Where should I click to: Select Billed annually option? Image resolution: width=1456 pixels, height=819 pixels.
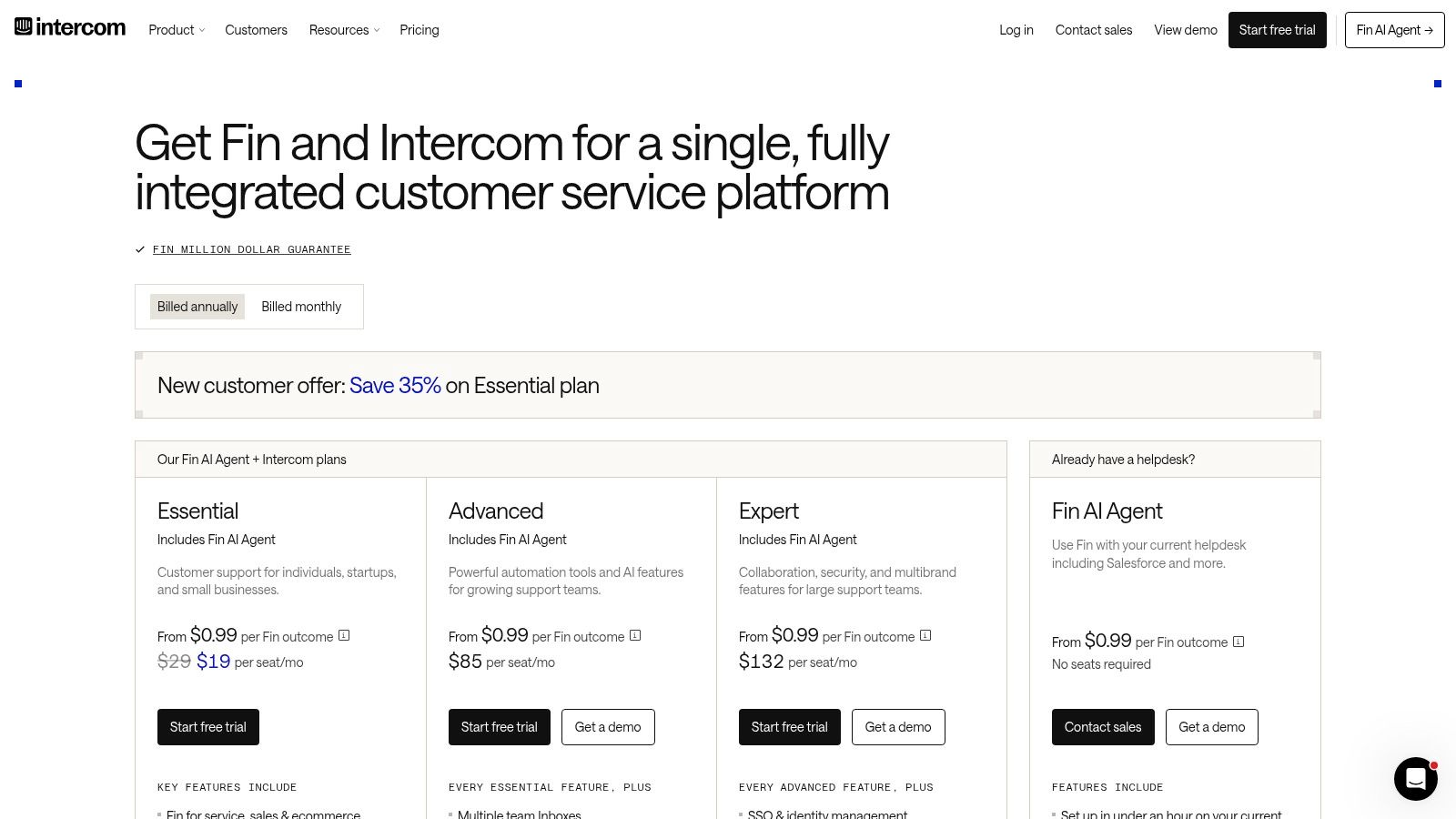click(x=197, y=307)
